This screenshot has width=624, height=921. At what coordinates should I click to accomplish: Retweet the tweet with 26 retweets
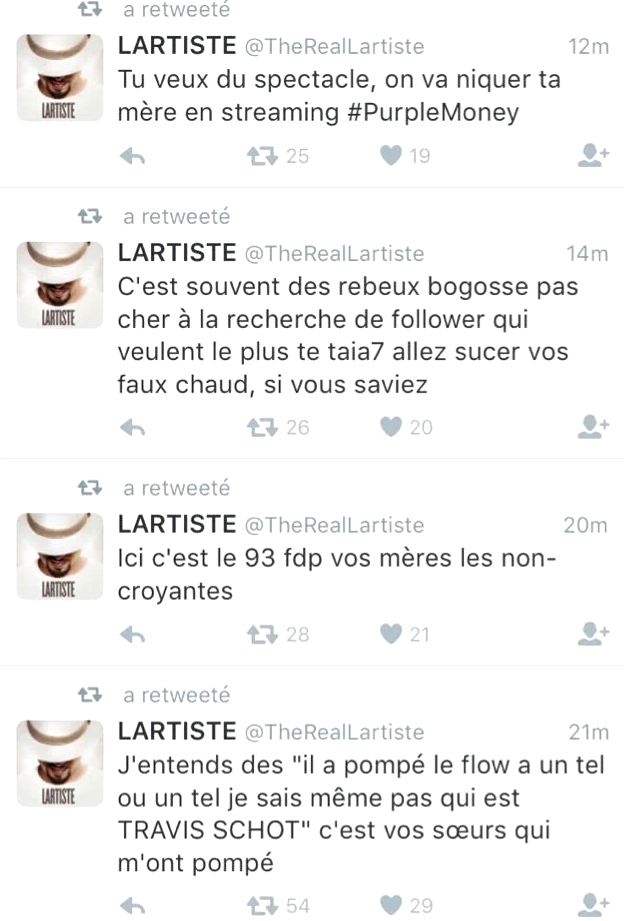(x=262, y=428)
